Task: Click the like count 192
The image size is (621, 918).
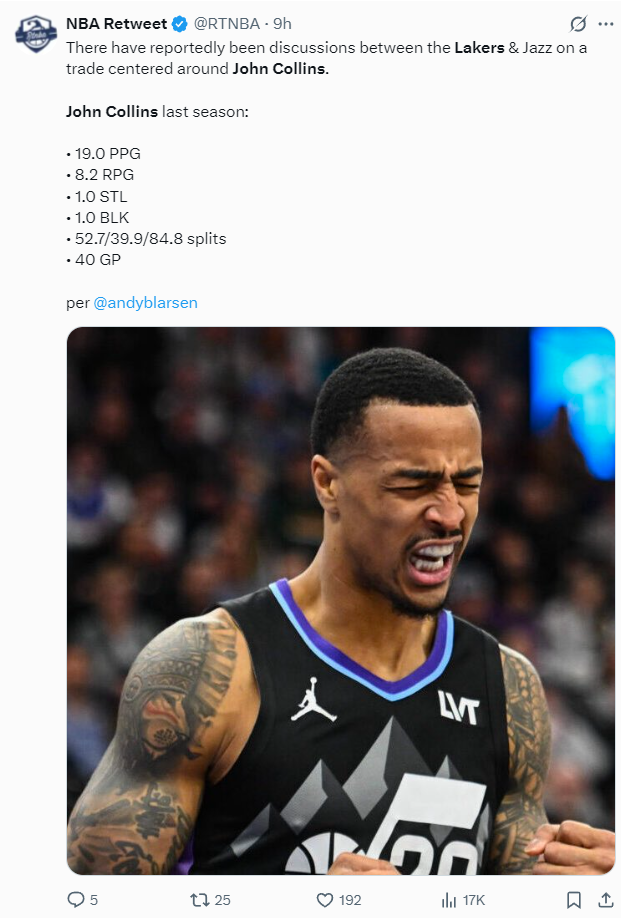Action: [350, 900]
